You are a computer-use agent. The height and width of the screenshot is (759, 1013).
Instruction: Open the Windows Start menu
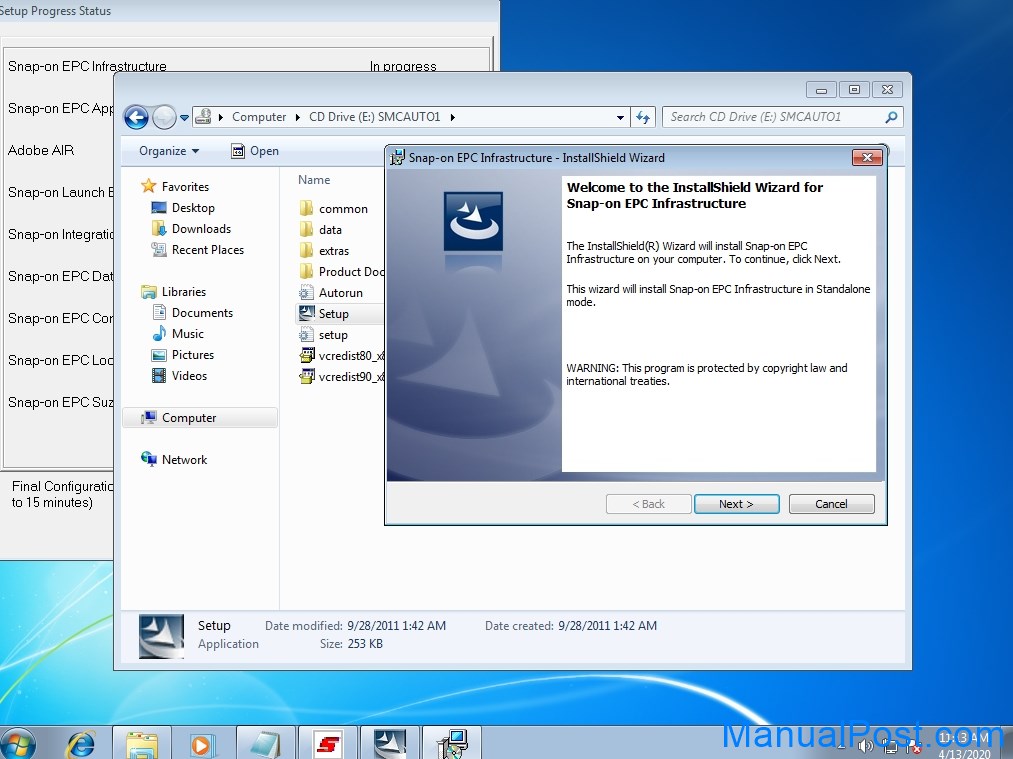click(17, 745)
